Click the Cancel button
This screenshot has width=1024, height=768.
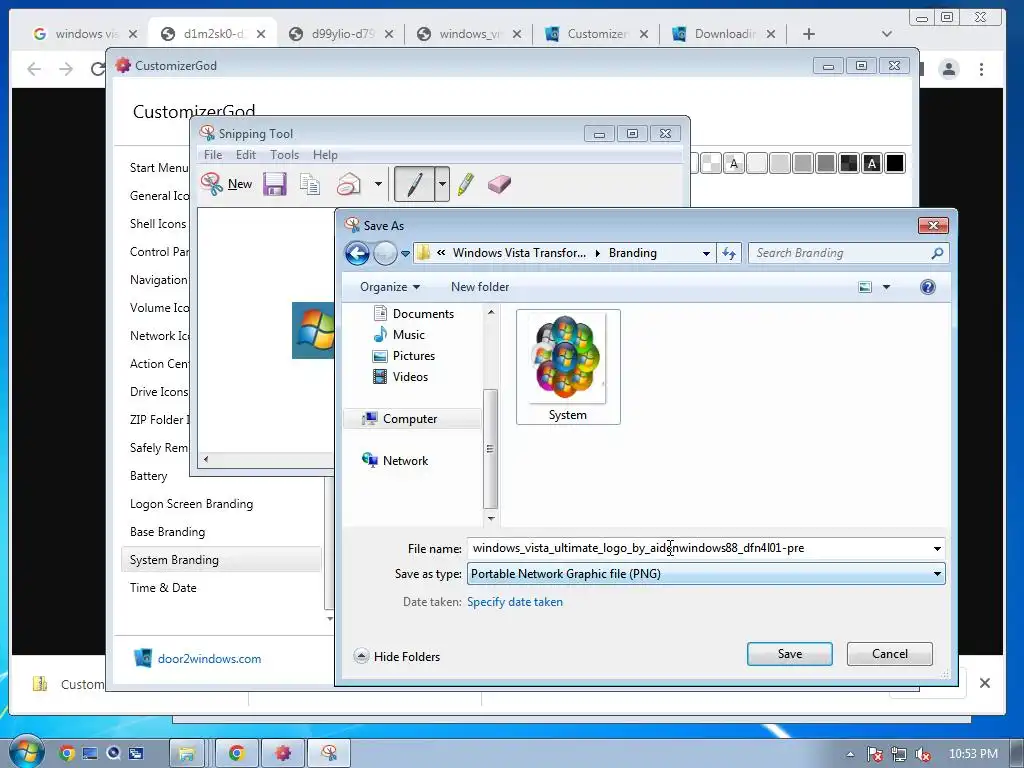pyautogui.click(x=889, y=654)
